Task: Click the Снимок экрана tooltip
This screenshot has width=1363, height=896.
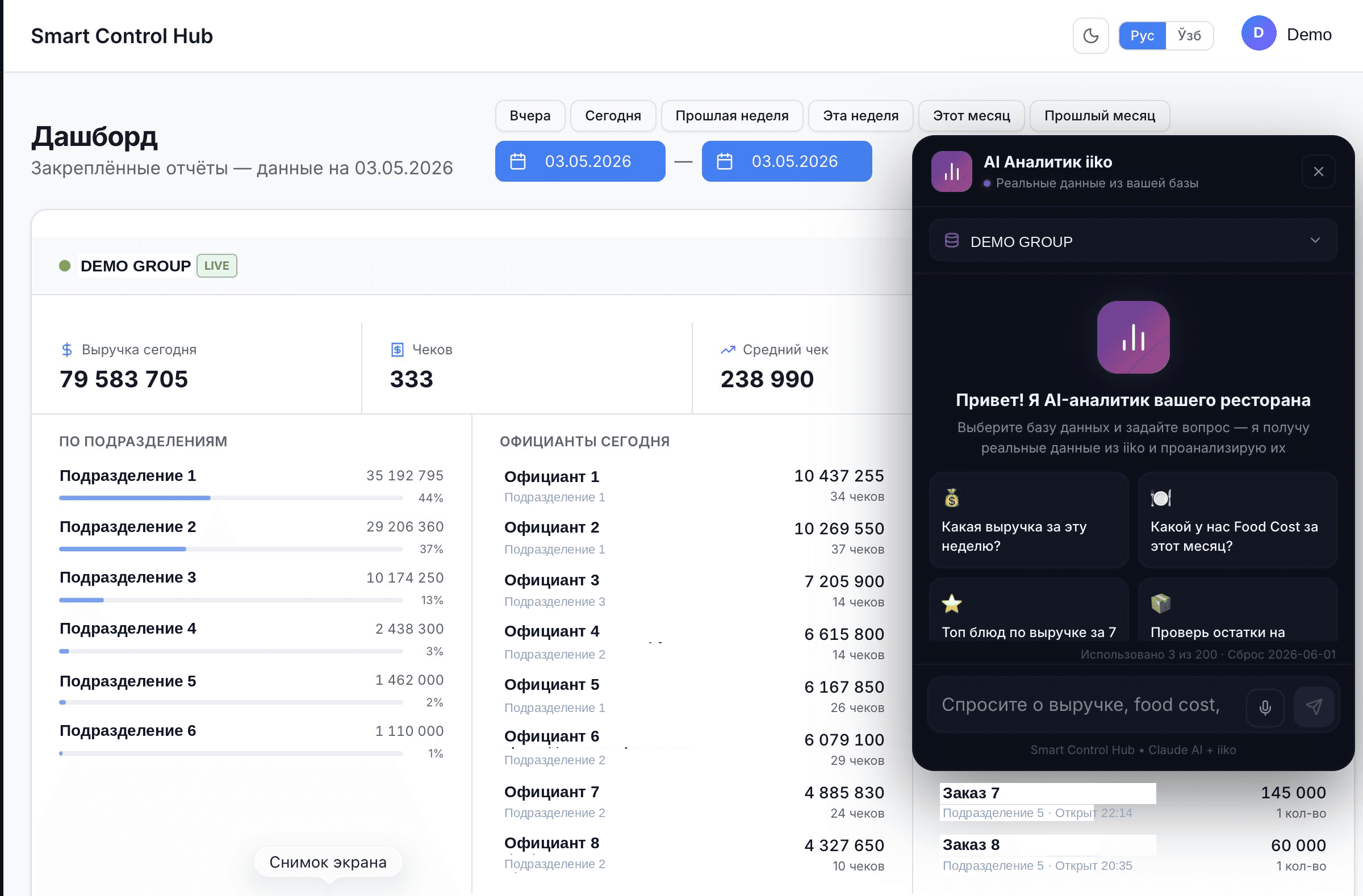Action: click(328, 862)
